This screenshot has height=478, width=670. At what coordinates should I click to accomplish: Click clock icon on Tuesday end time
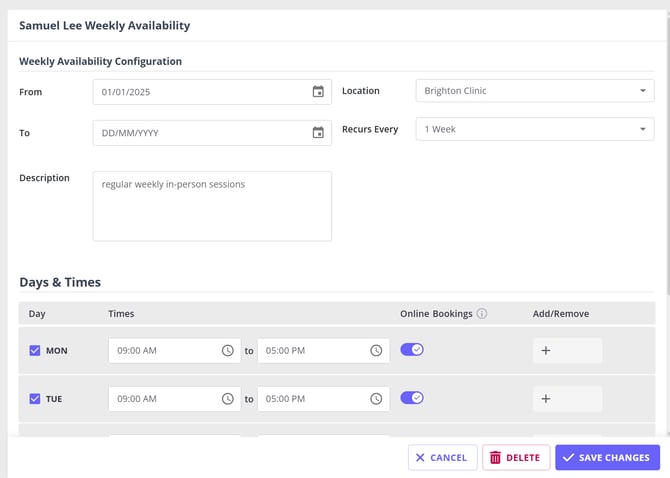tap(376, 399)
